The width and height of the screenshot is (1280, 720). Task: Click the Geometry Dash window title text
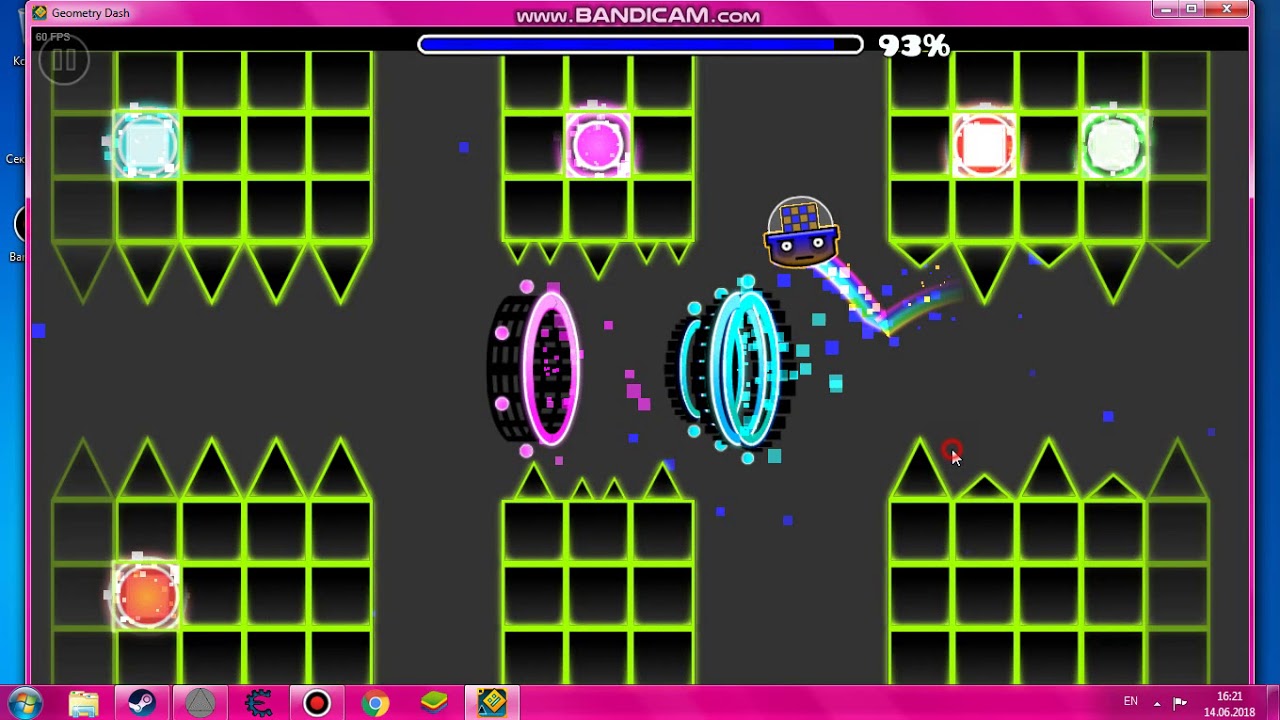click(x=91, y=13)
